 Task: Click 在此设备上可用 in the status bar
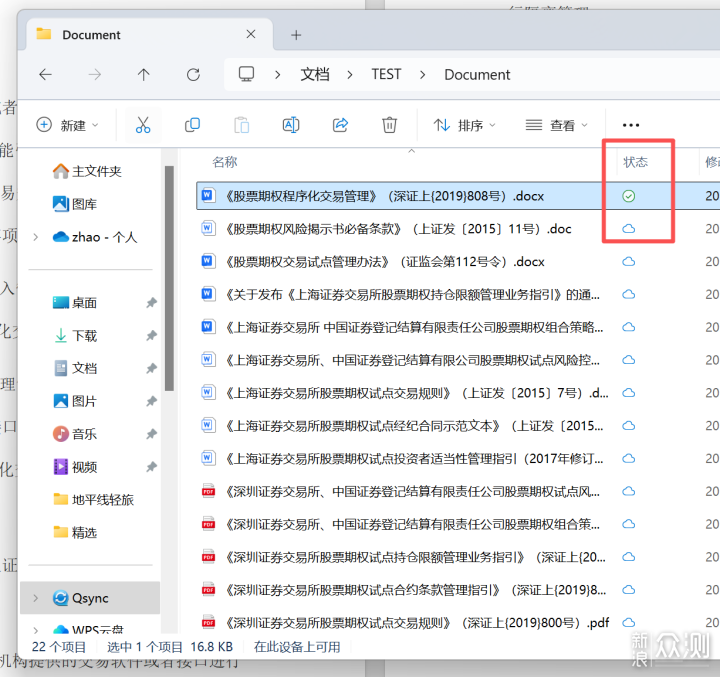pos(297,647)
